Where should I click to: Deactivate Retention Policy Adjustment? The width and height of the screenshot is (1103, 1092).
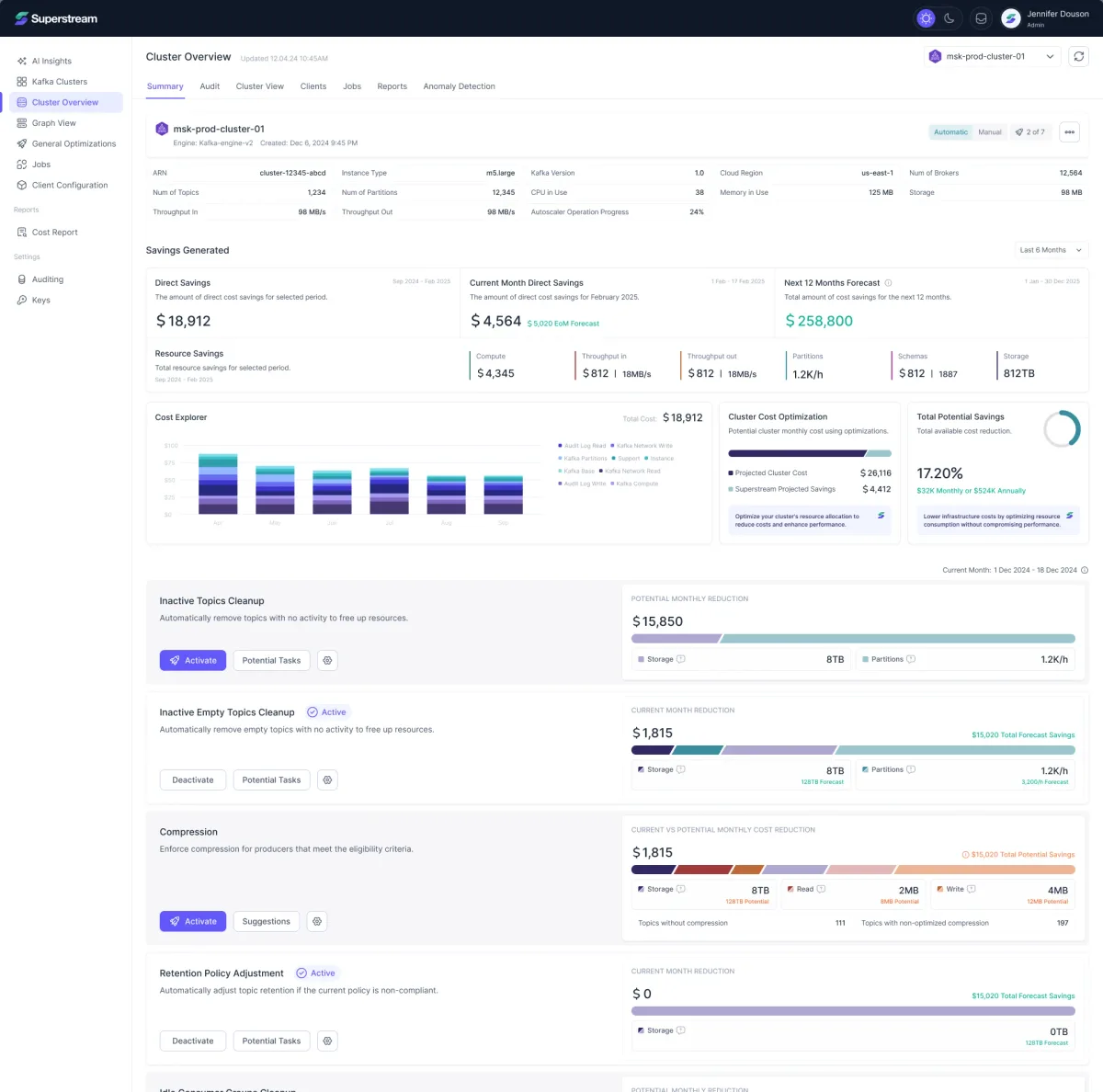point(193,1041)
